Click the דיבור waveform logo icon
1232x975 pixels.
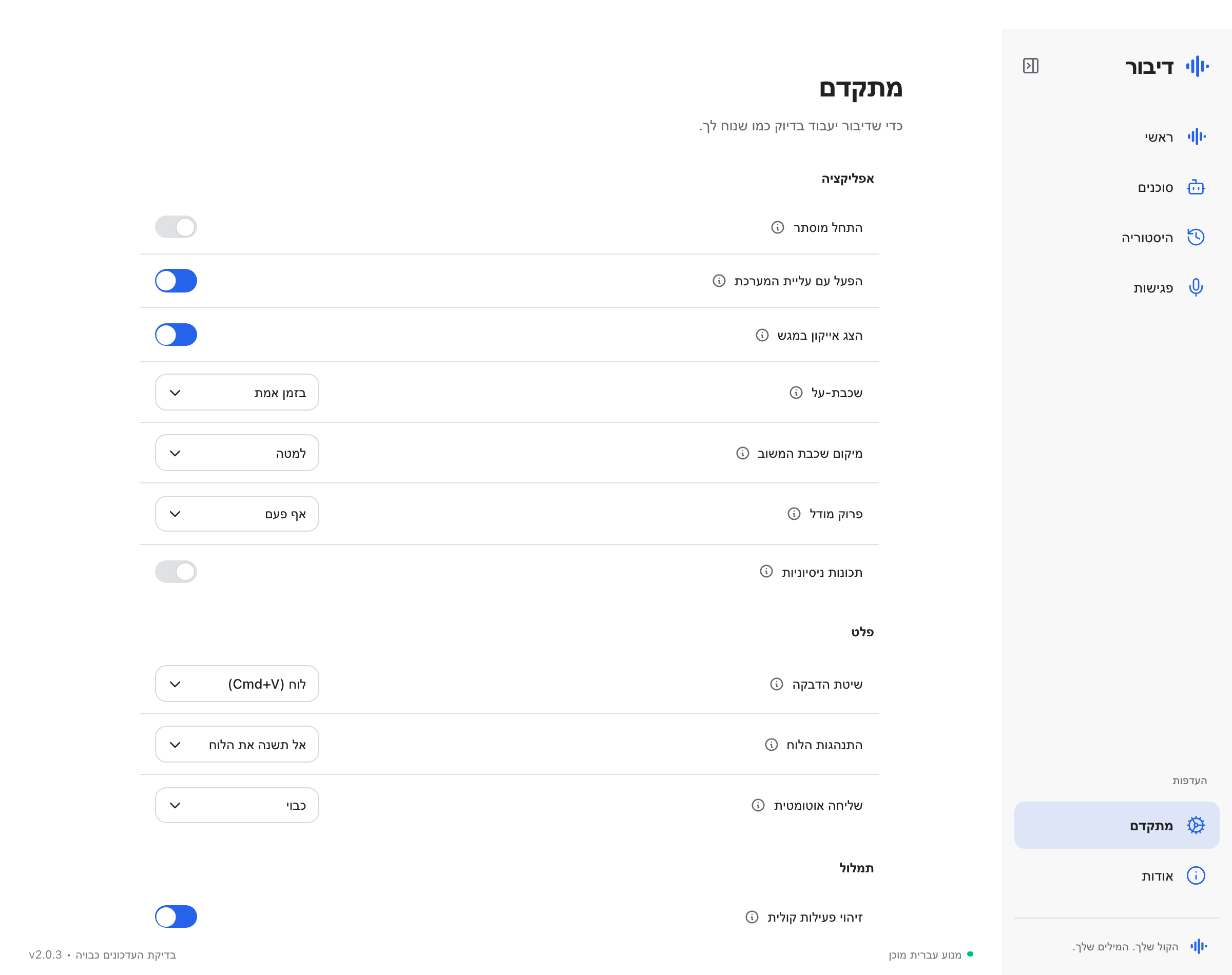pos(1197,66)
